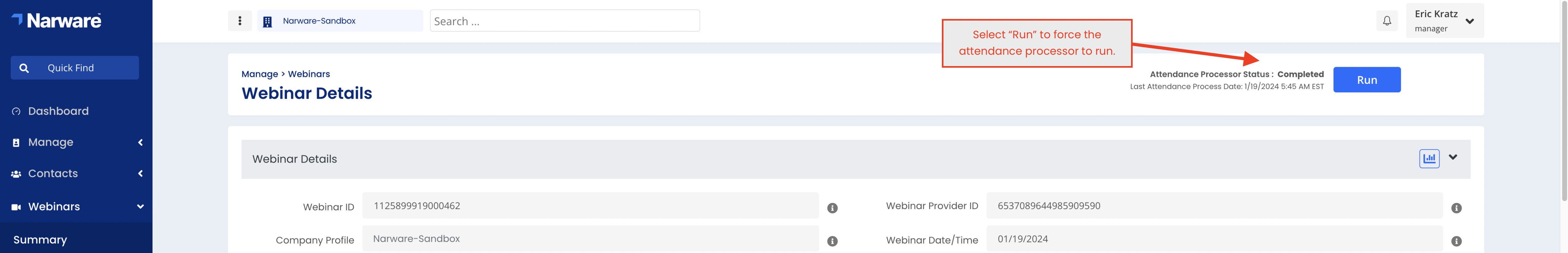Select Summary under Webinars

tap(40, 240)
